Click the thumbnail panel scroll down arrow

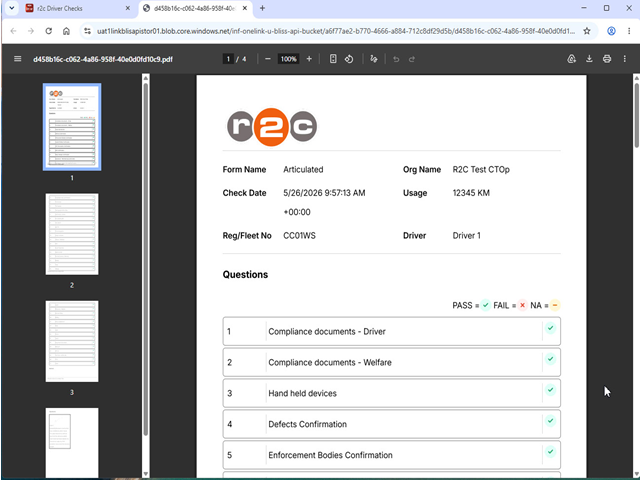click(x=146, y=474)
